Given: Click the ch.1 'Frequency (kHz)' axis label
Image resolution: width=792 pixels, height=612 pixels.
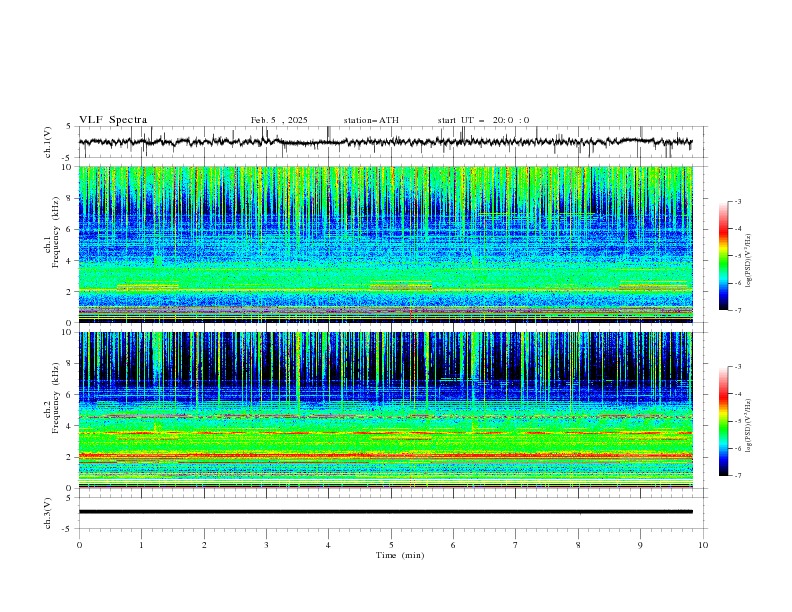Looking at the screenshot, I should (56, 232).
